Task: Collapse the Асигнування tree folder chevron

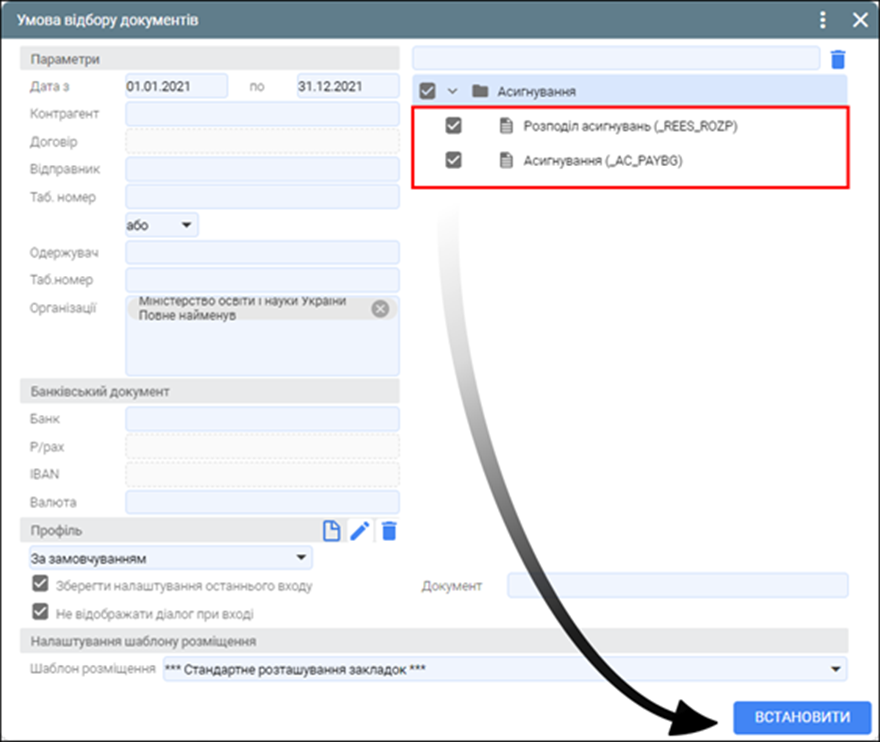Action: pos(452,91)
